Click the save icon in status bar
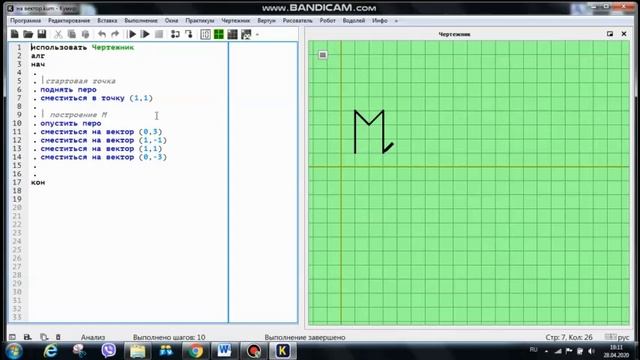640x360 pixels. tap(28, 337)
